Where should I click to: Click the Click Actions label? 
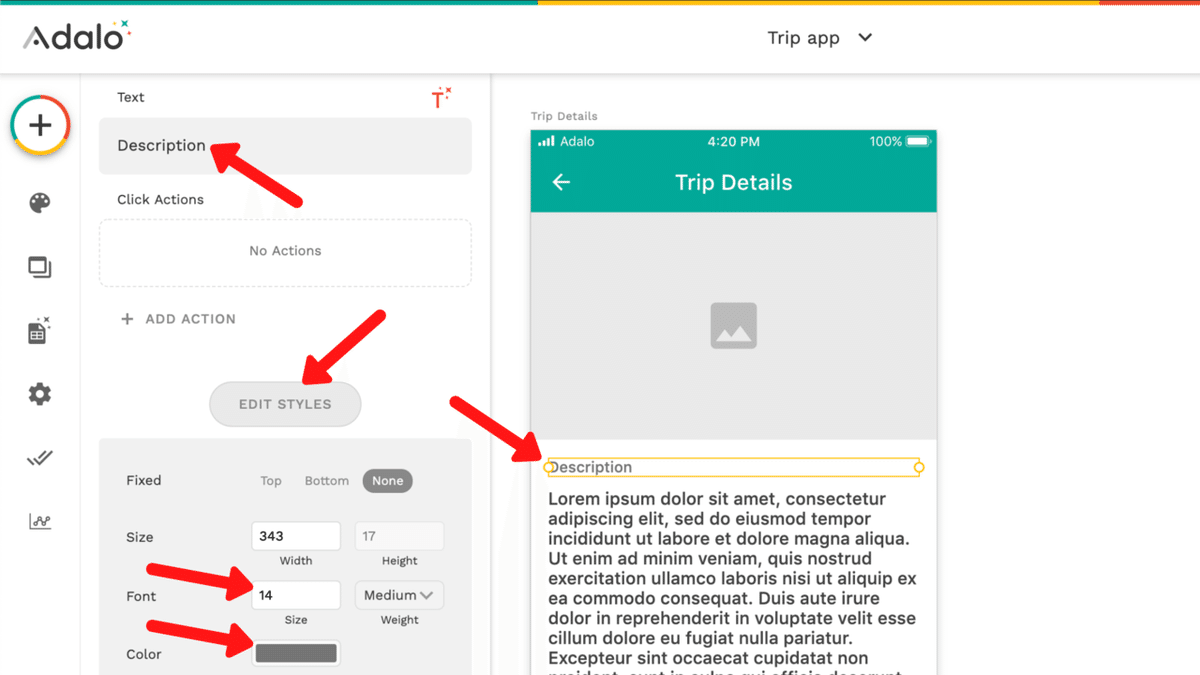(x=160, y=199)
